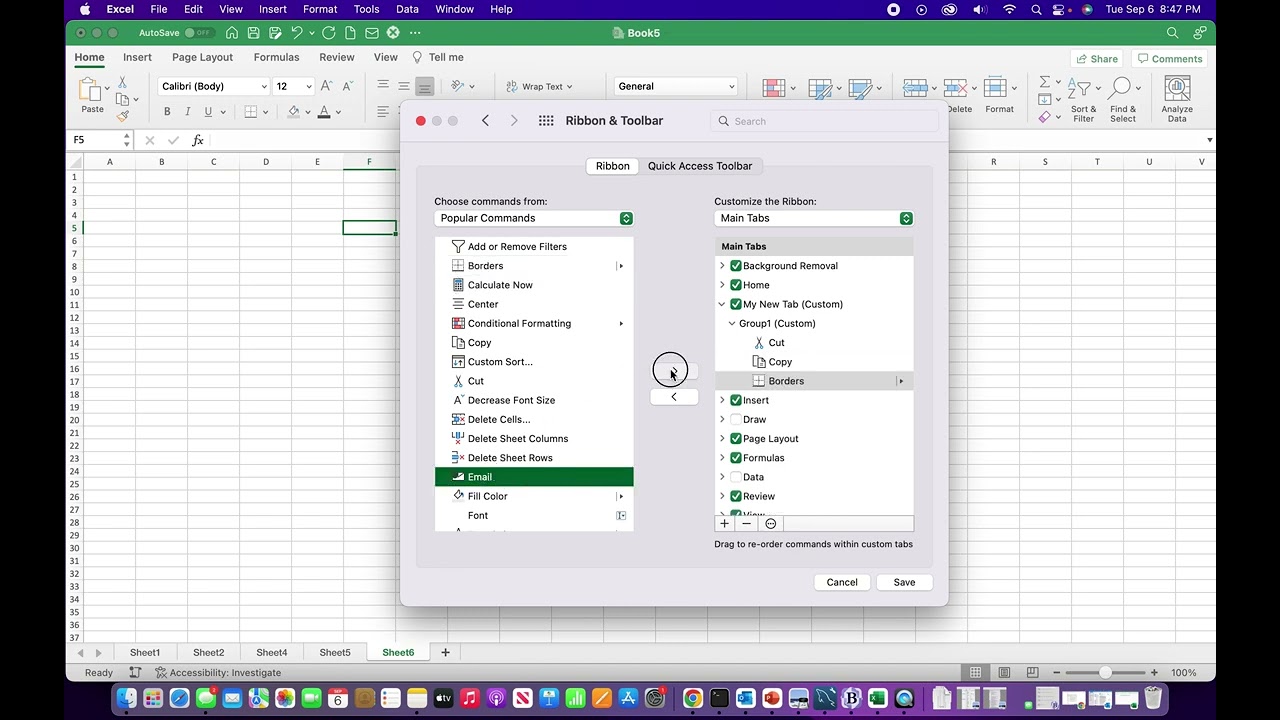This screenshot has height=720, width=1280.
Task: Click the Save button in dialog
Action: click(904, 582)
